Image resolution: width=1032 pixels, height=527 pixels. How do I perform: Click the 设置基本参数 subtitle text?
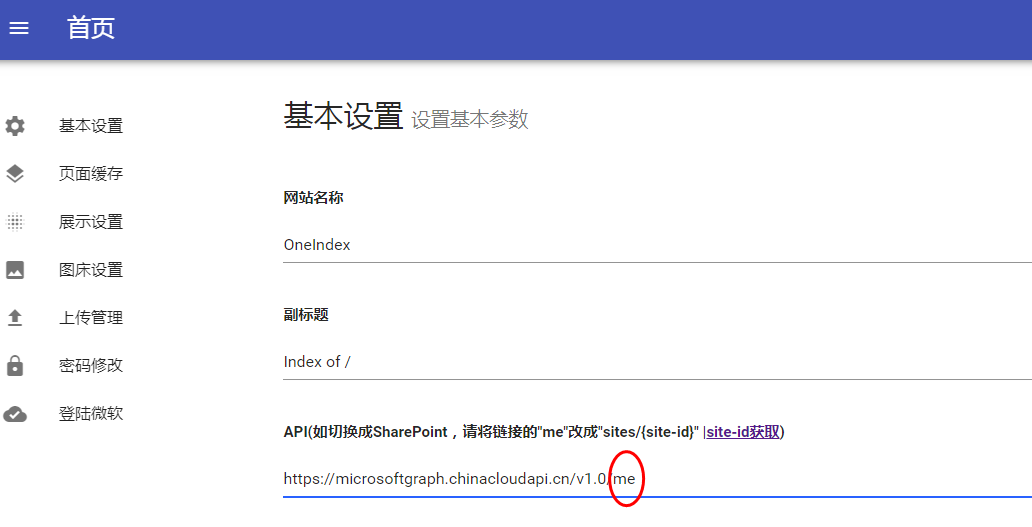470,120
